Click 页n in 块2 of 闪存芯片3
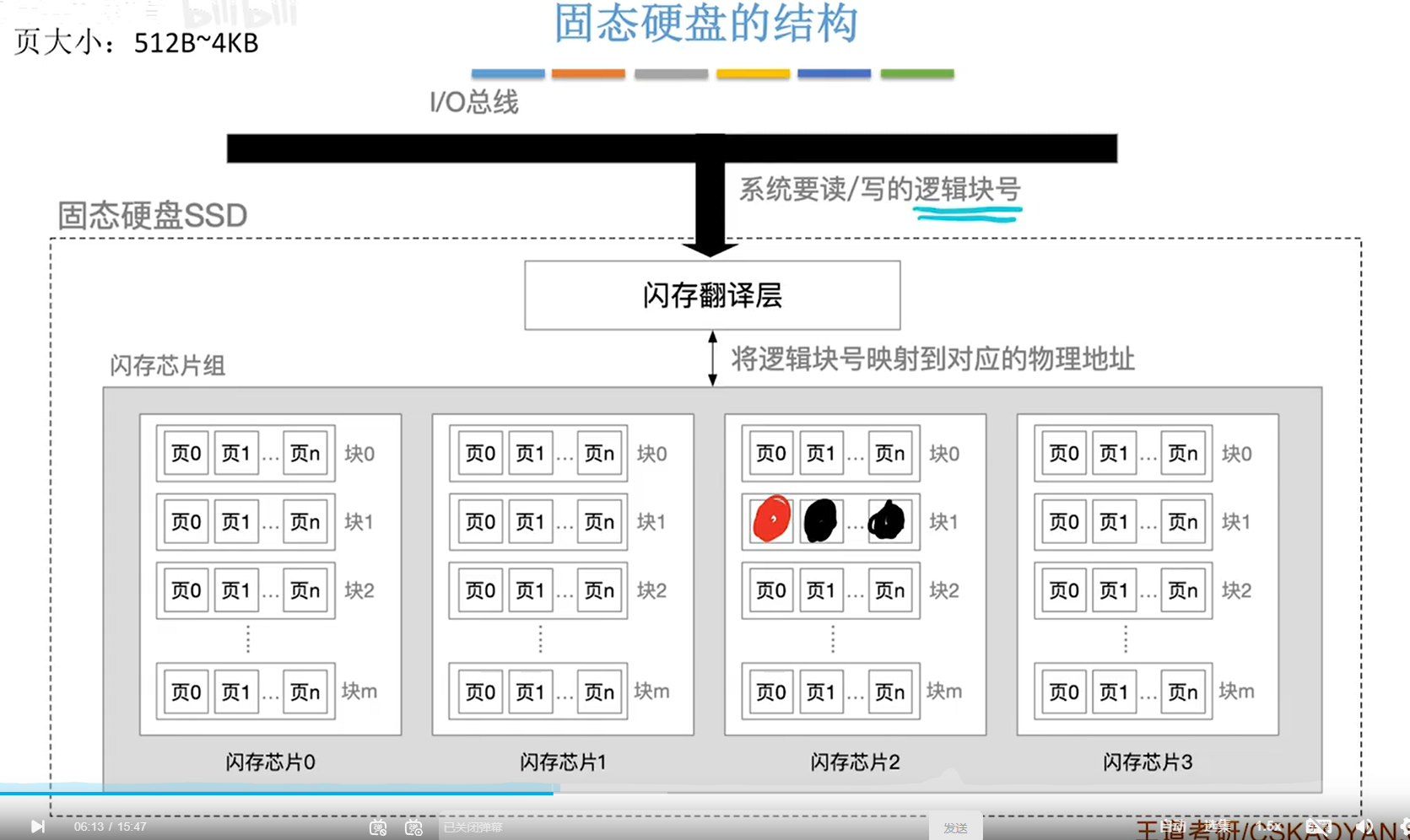The width and height of the screenshot is (1410, 840). pos(1182,590)
